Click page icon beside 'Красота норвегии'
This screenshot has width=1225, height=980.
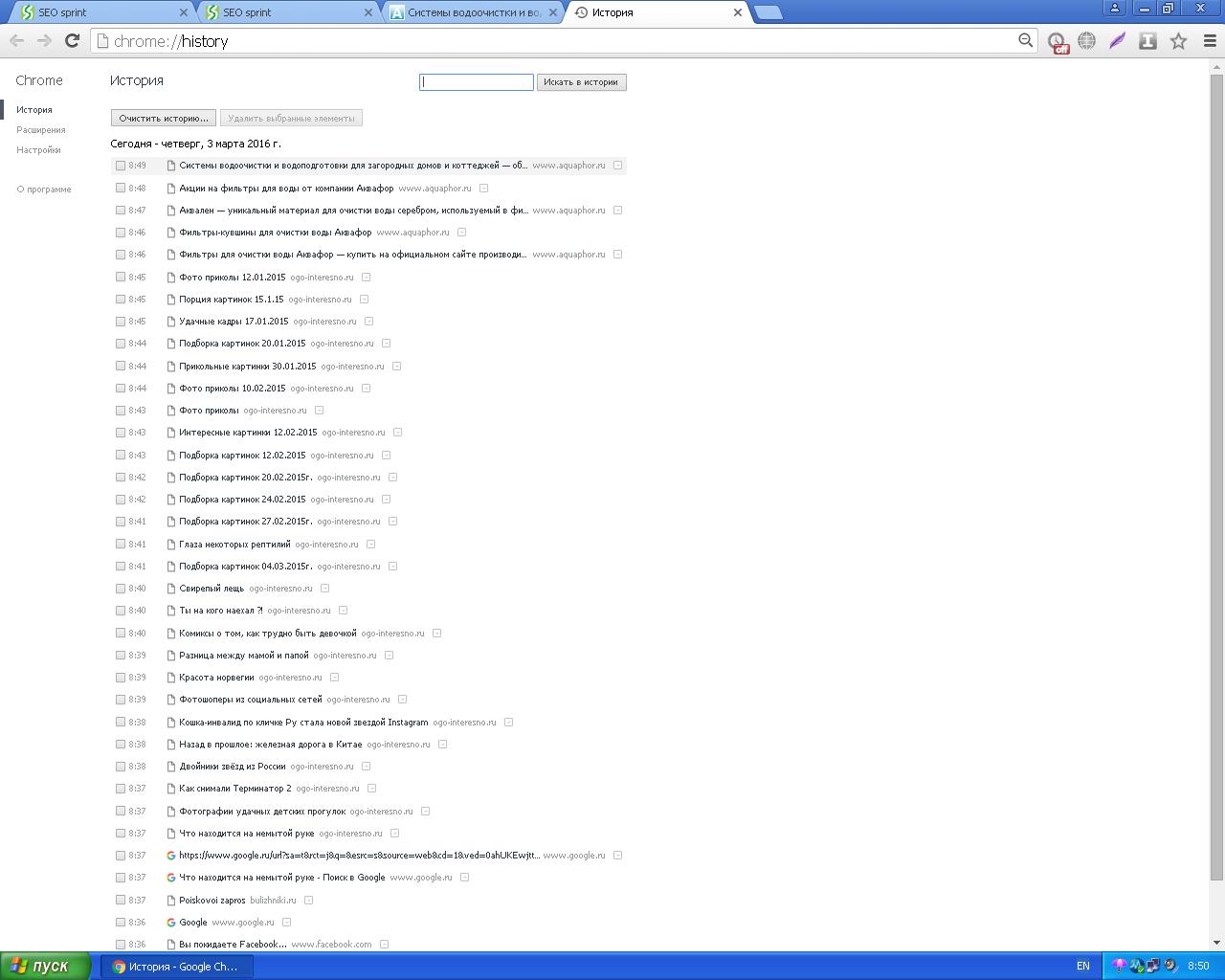pyautogui.click(x=171, y=678)
